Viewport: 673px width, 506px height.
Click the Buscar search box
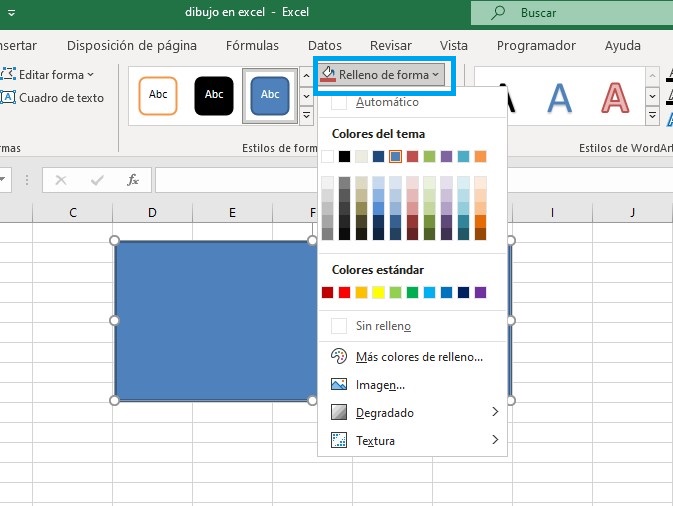pos(572,13)
